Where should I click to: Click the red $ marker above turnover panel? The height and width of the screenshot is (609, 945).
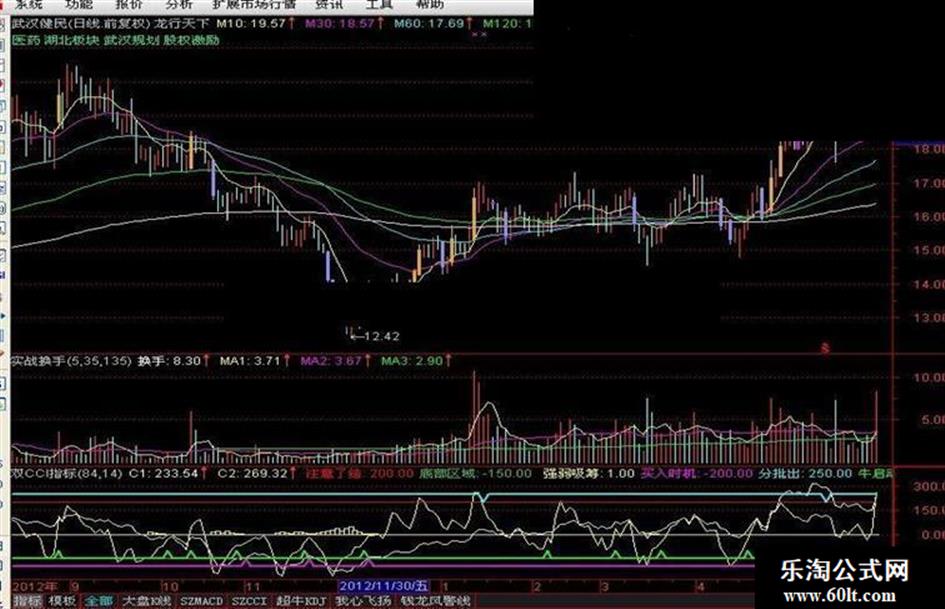pyautogui.click(x=825, y=349)
